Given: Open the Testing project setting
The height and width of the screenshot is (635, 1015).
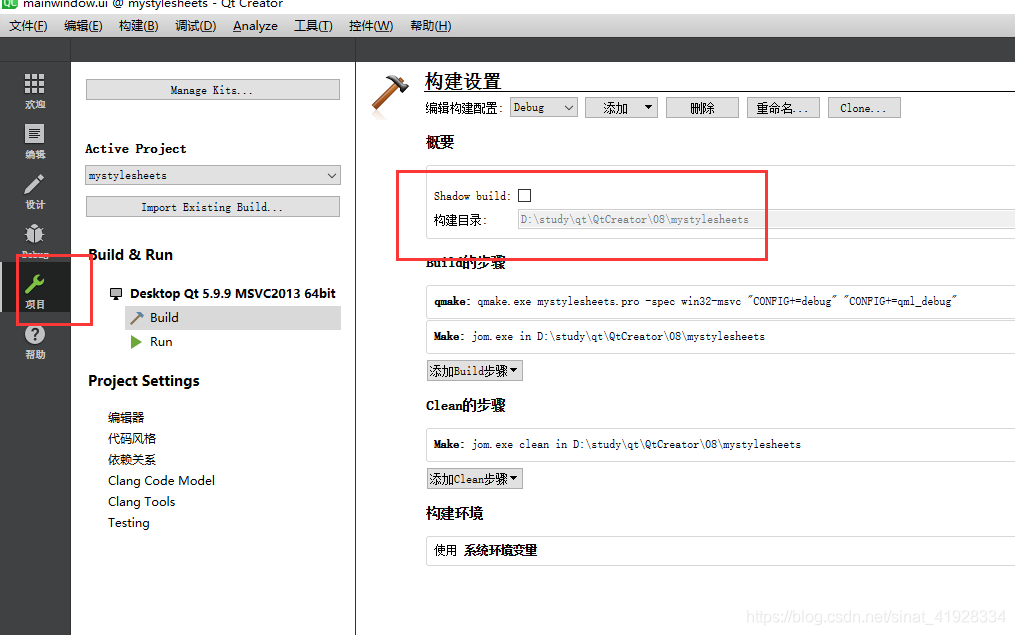Looking at the screenshot, I should tap(129, 523).
